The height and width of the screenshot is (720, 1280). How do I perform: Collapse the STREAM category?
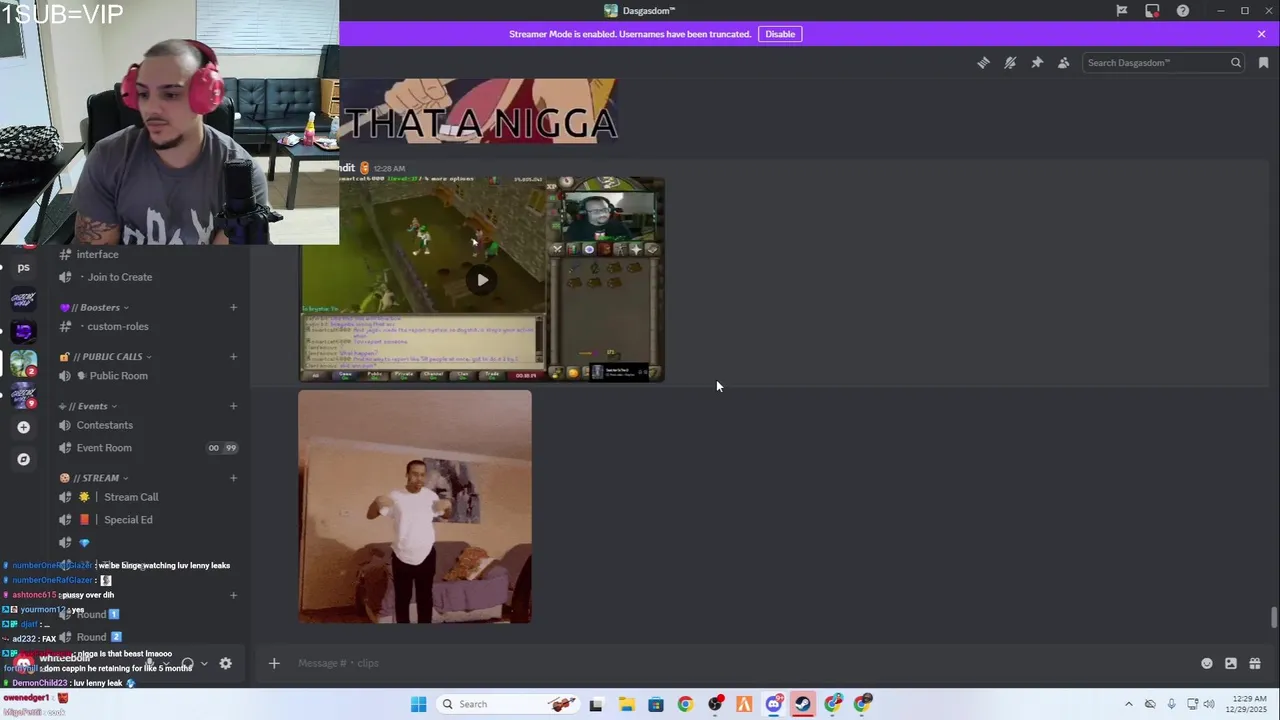click(x=94, y=478)
